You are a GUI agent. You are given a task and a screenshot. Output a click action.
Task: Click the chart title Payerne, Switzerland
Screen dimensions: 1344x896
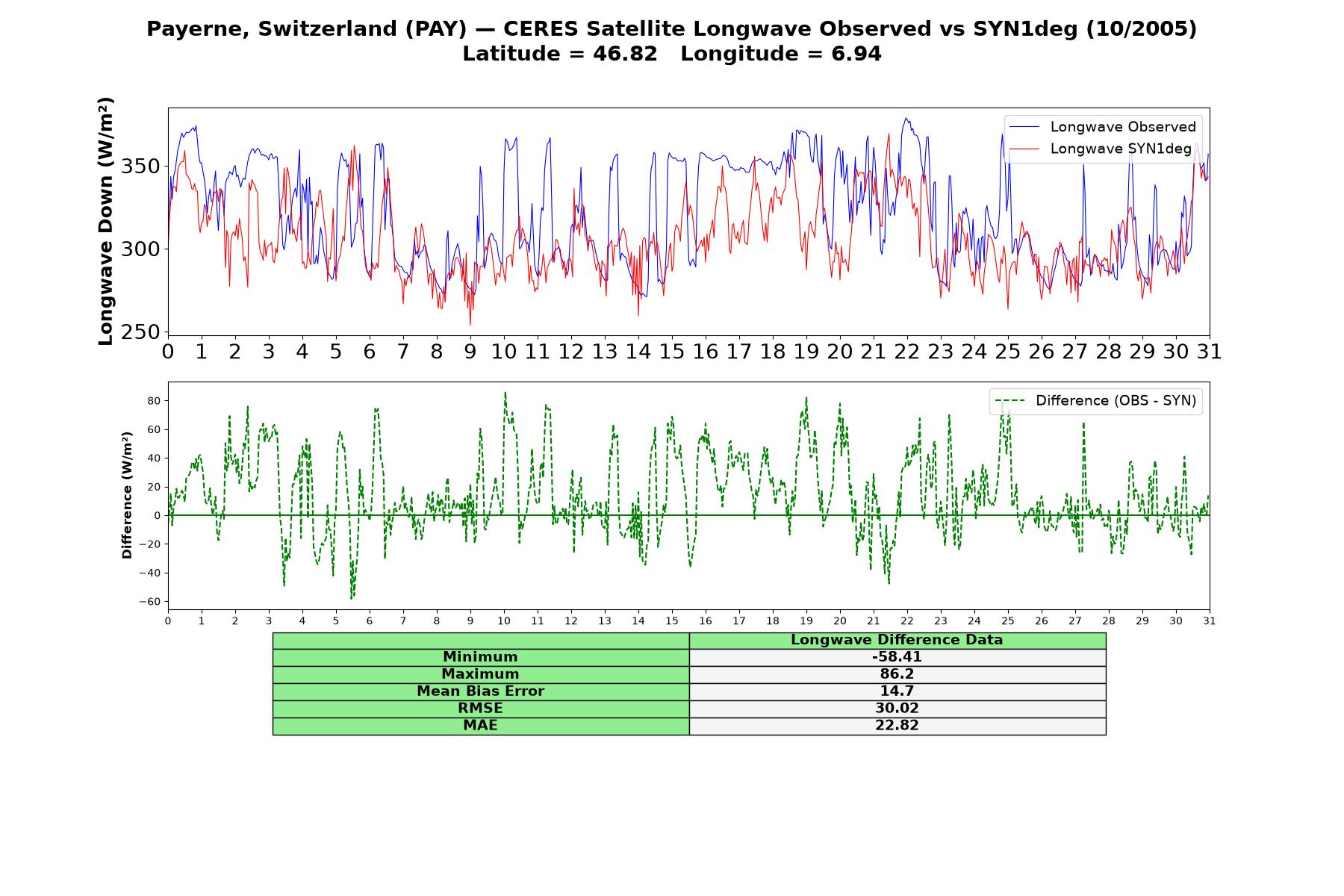(671, 29)
